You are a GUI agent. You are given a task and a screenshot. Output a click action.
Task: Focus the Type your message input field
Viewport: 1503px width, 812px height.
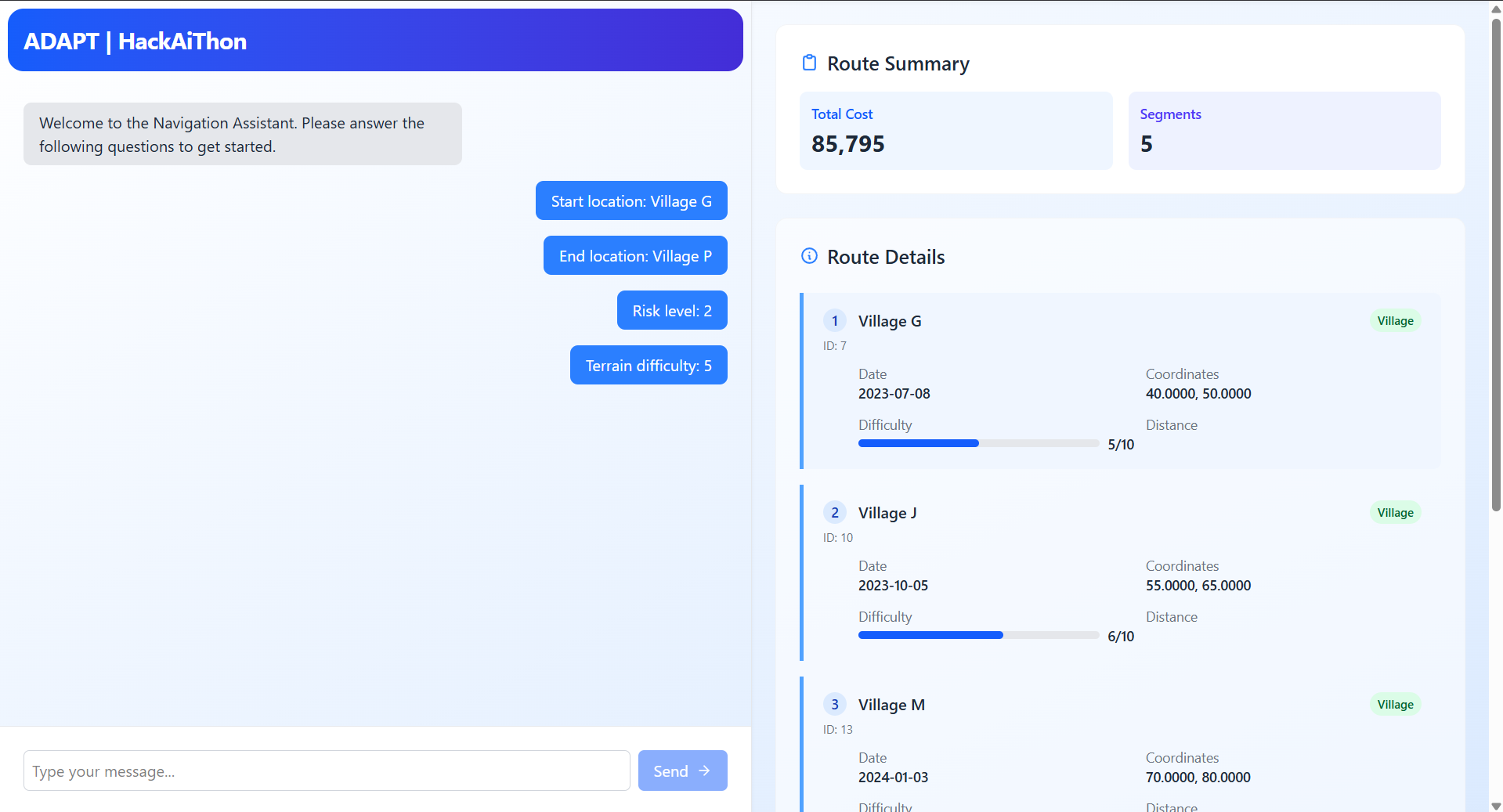(327, 771)
